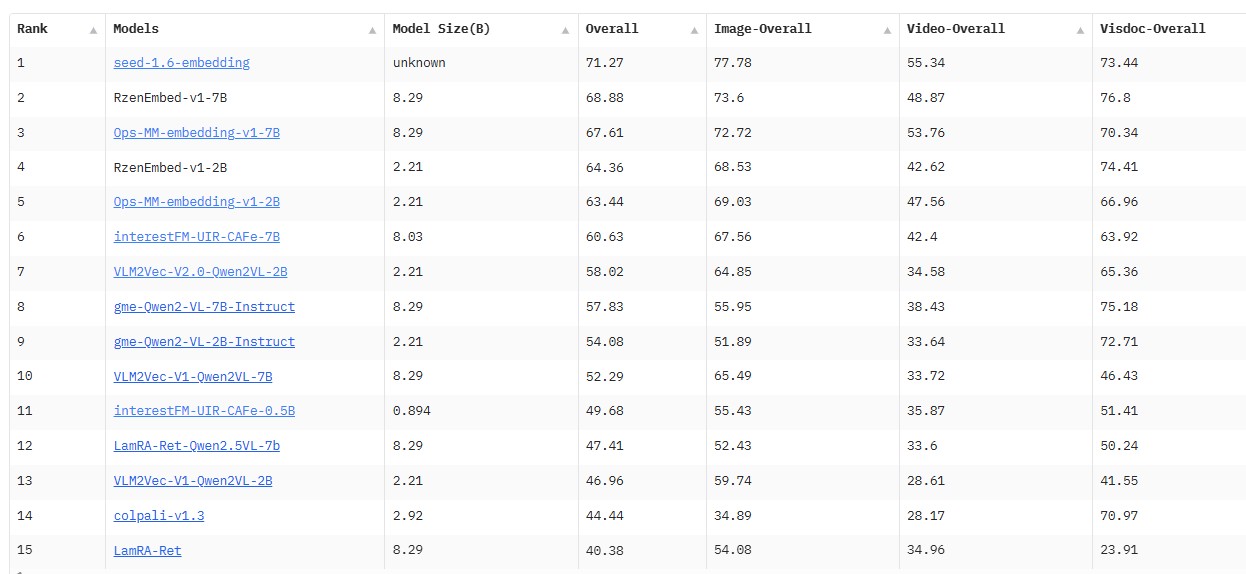Sort by Model Size(B) arrow
The image size is (1246, 574).
coord(566,30)
